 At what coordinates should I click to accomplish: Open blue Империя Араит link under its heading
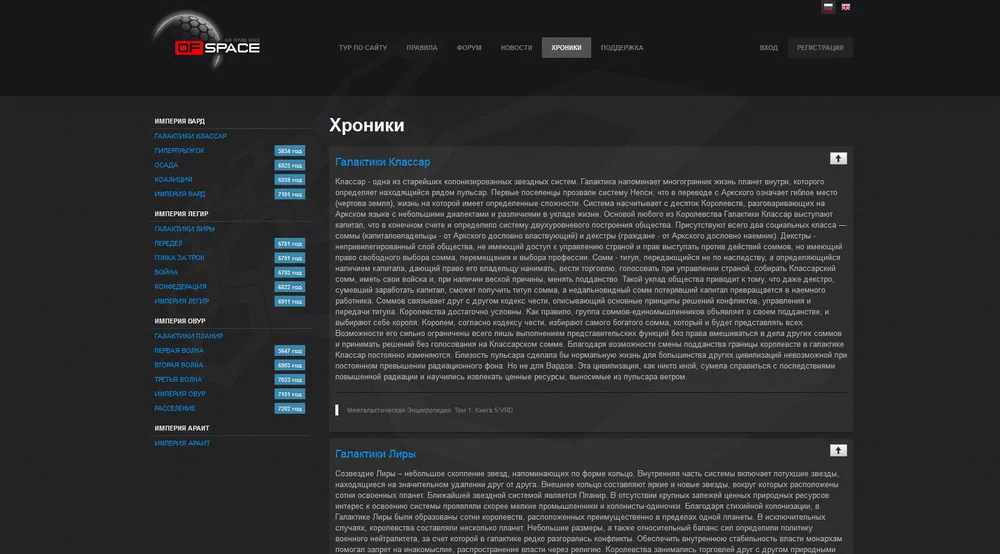click(182, 443)
